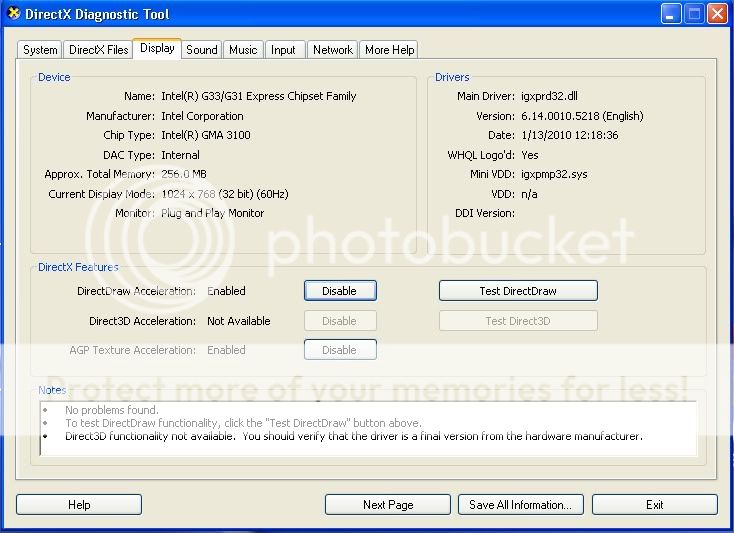734x533 pixels.
Task: Switch to the Input tab
Action: [284, 50]
